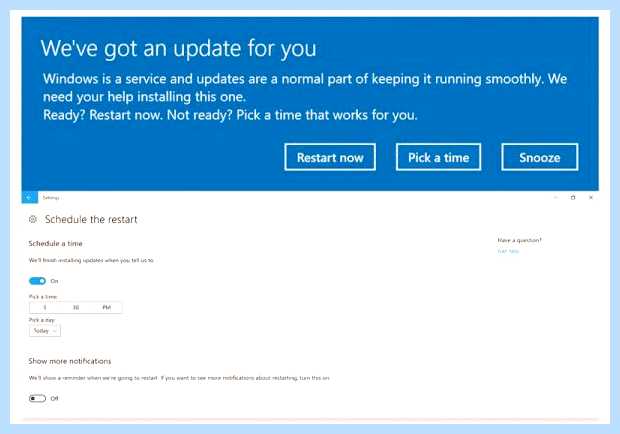The width and height of the screenshot is (620, 434).
Task: Maximize the Settings window
Action: coord(573,197)
